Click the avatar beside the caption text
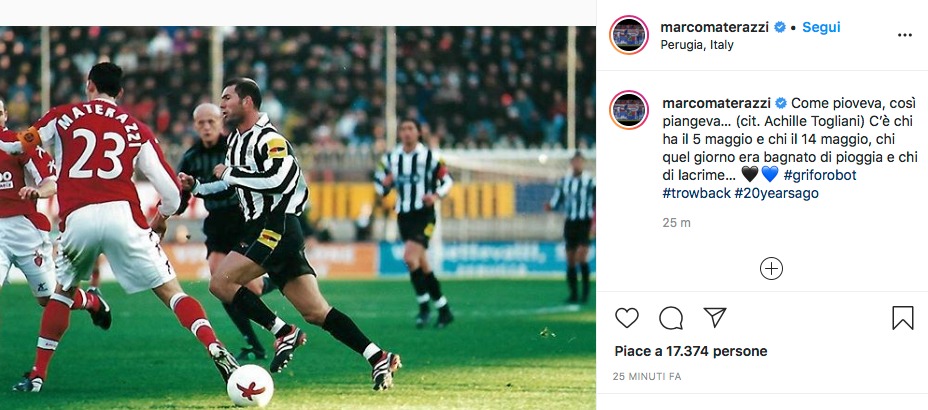Viewport: 928px width, 410px height. (x=630, y=111)
